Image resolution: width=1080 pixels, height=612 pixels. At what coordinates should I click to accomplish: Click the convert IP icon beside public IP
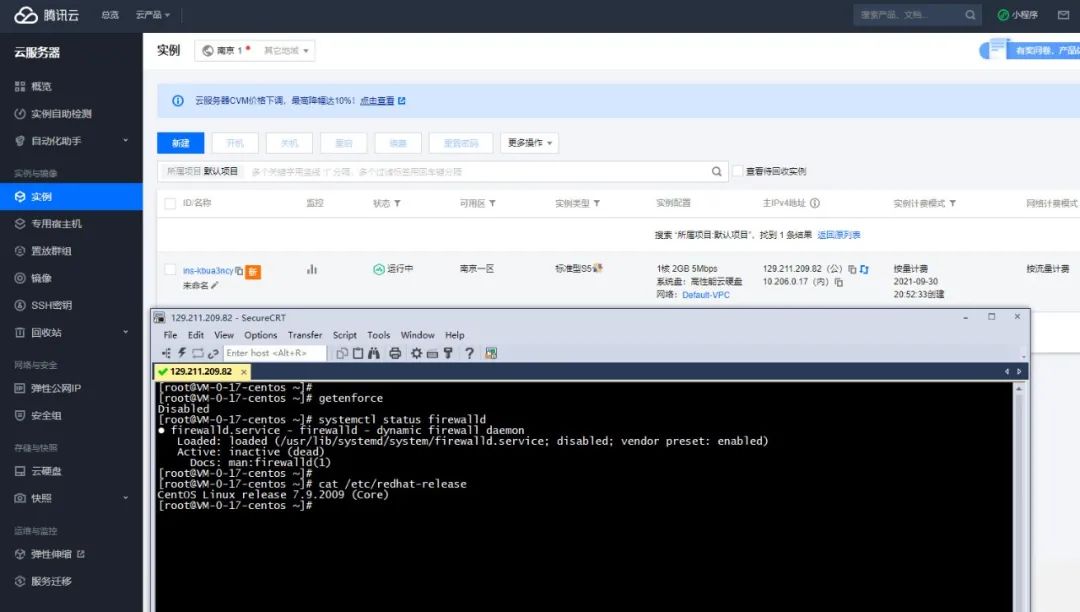[x=864, y=269]
